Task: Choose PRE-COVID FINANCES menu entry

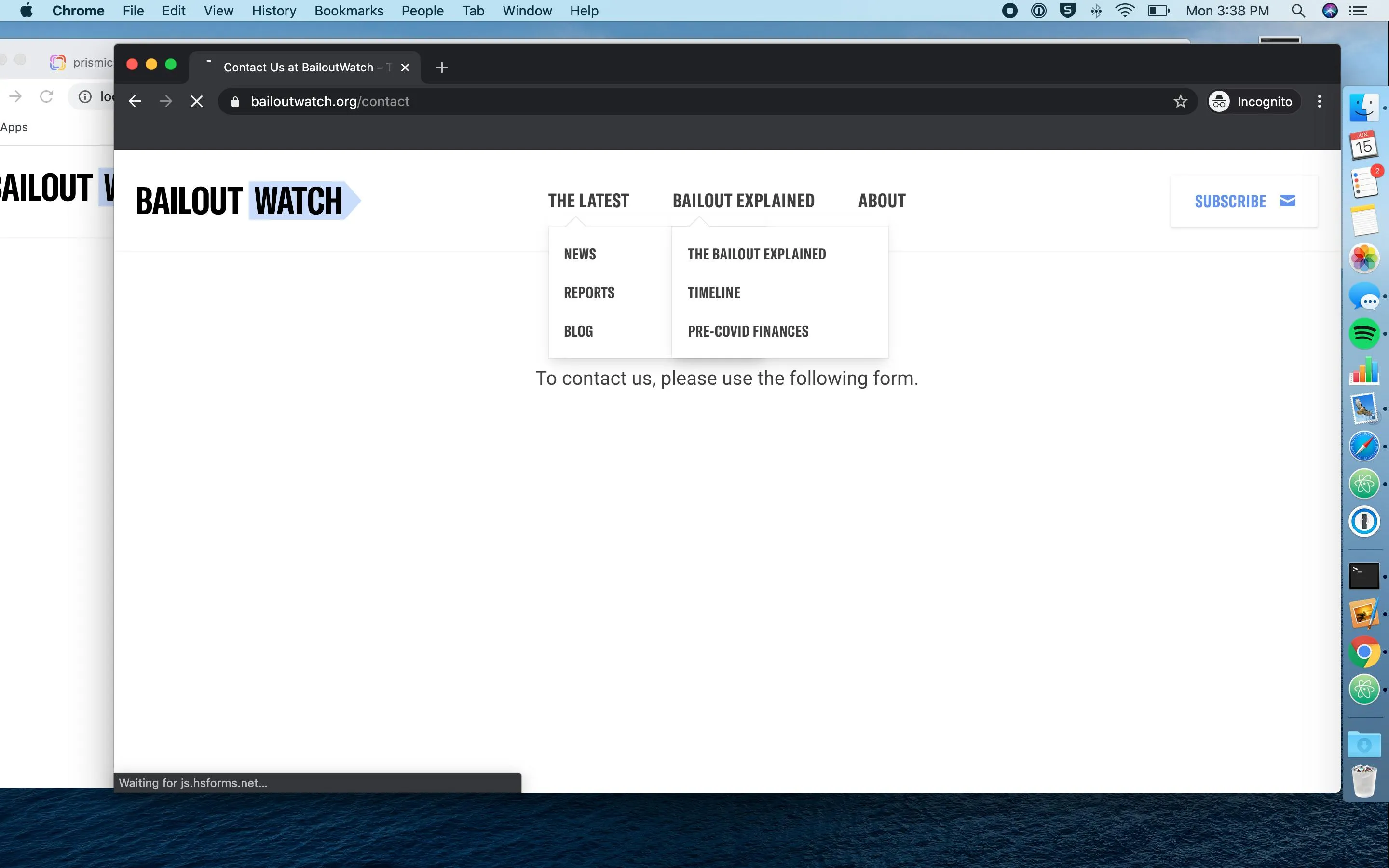Action: click(x=748, y=331)
